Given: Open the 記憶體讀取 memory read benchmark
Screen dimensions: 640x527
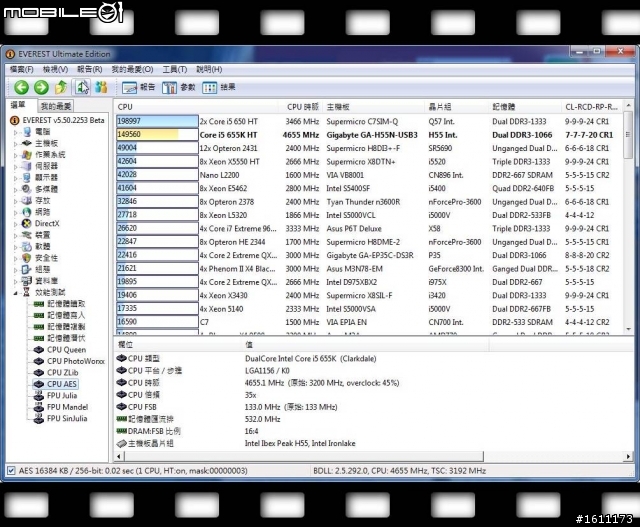Looking at the screenshot, I should 60,304.
